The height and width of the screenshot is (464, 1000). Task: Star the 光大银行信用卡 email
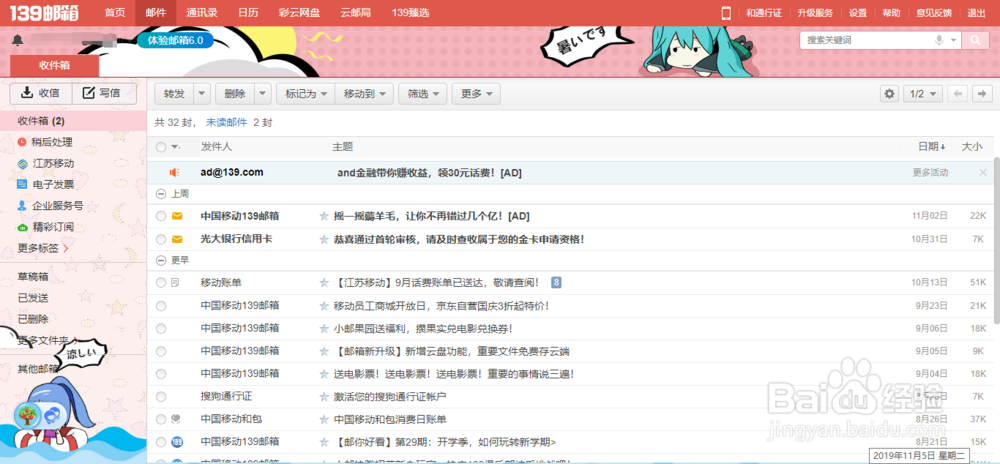324,239
